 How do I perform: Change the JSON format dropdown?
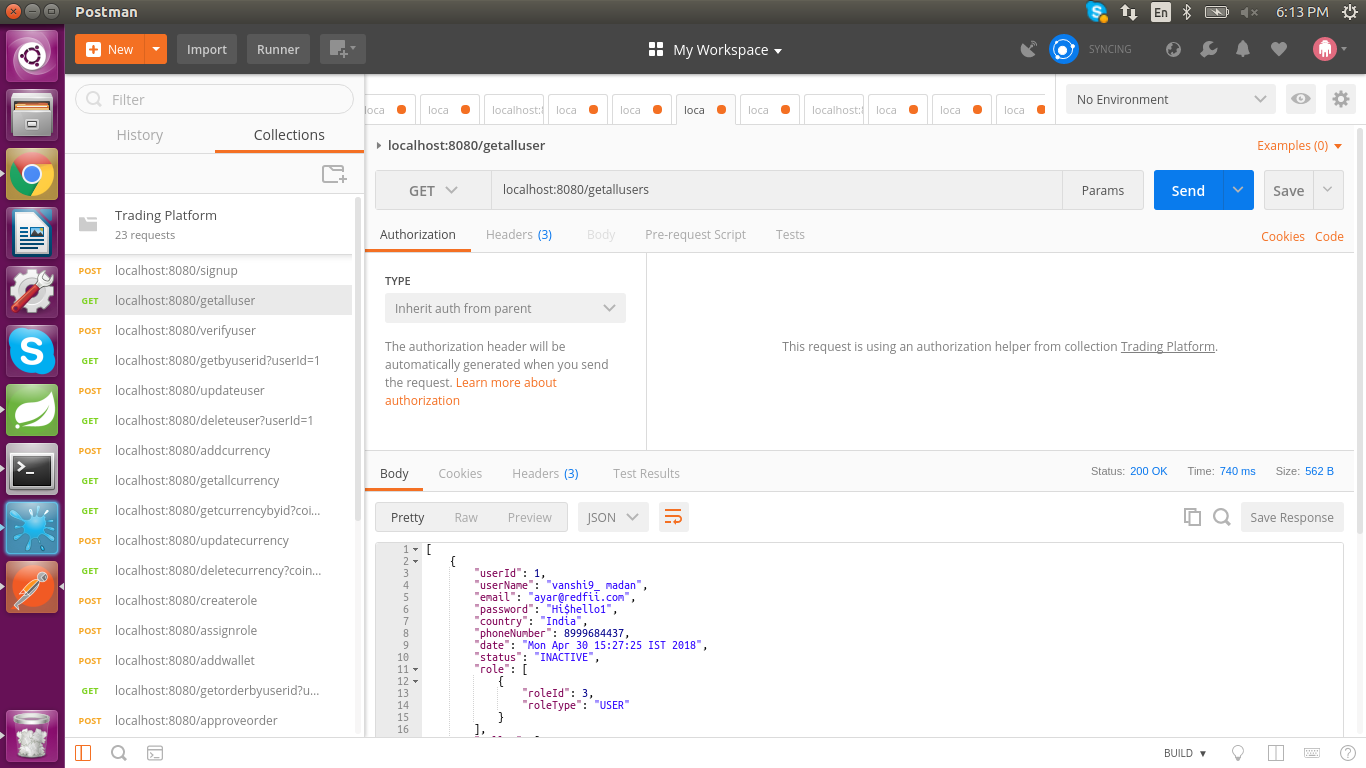(613, 517)
